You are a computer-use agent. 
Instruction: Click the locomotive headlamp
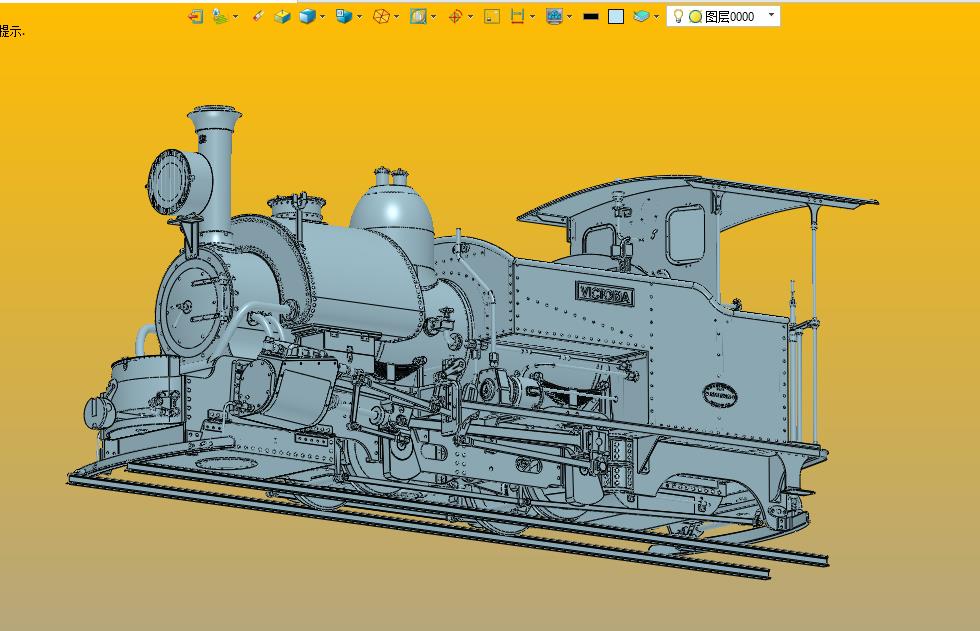[179, 181]
